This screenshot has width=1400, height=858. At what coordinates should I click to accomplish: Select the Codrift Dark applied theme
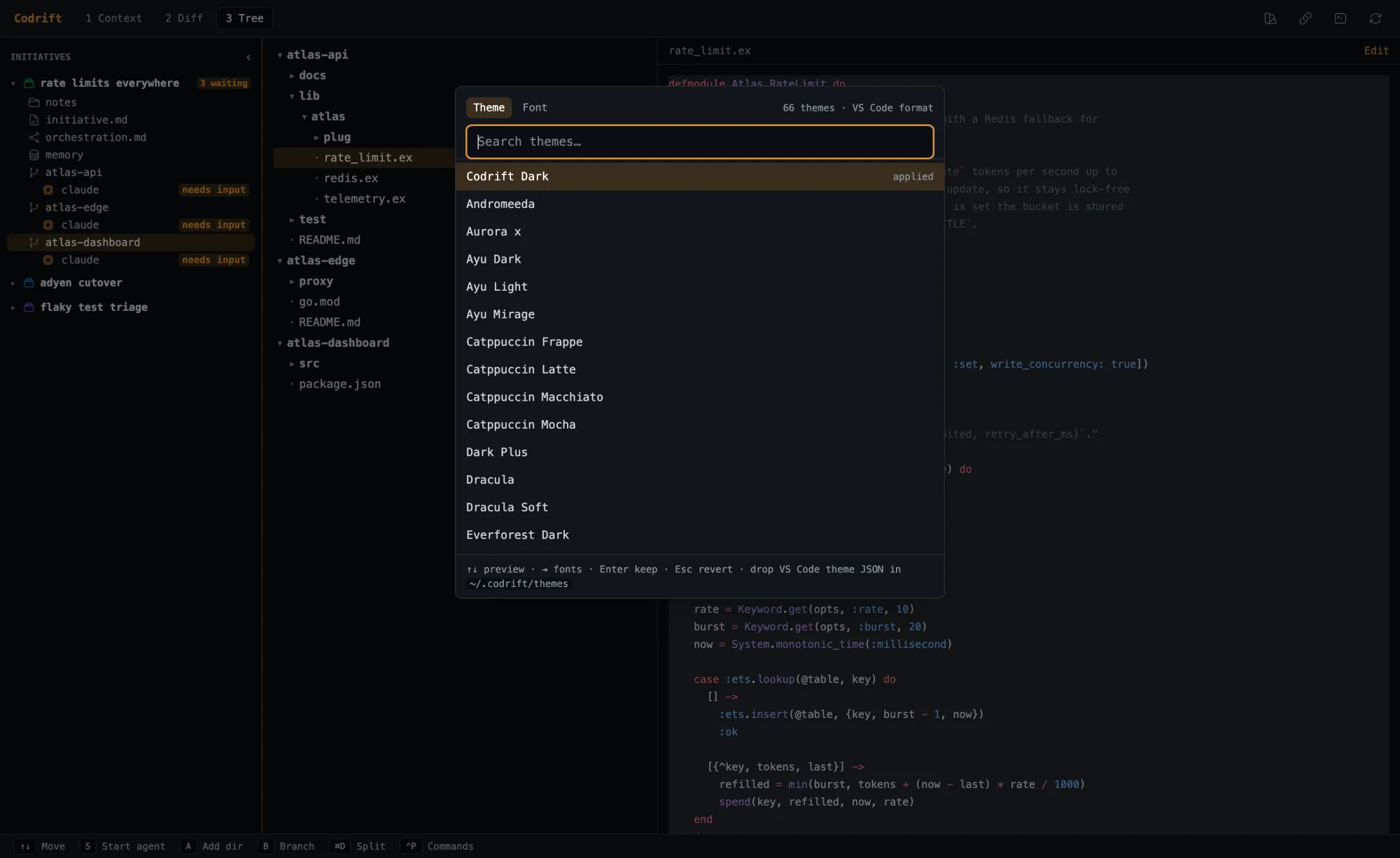700,177
